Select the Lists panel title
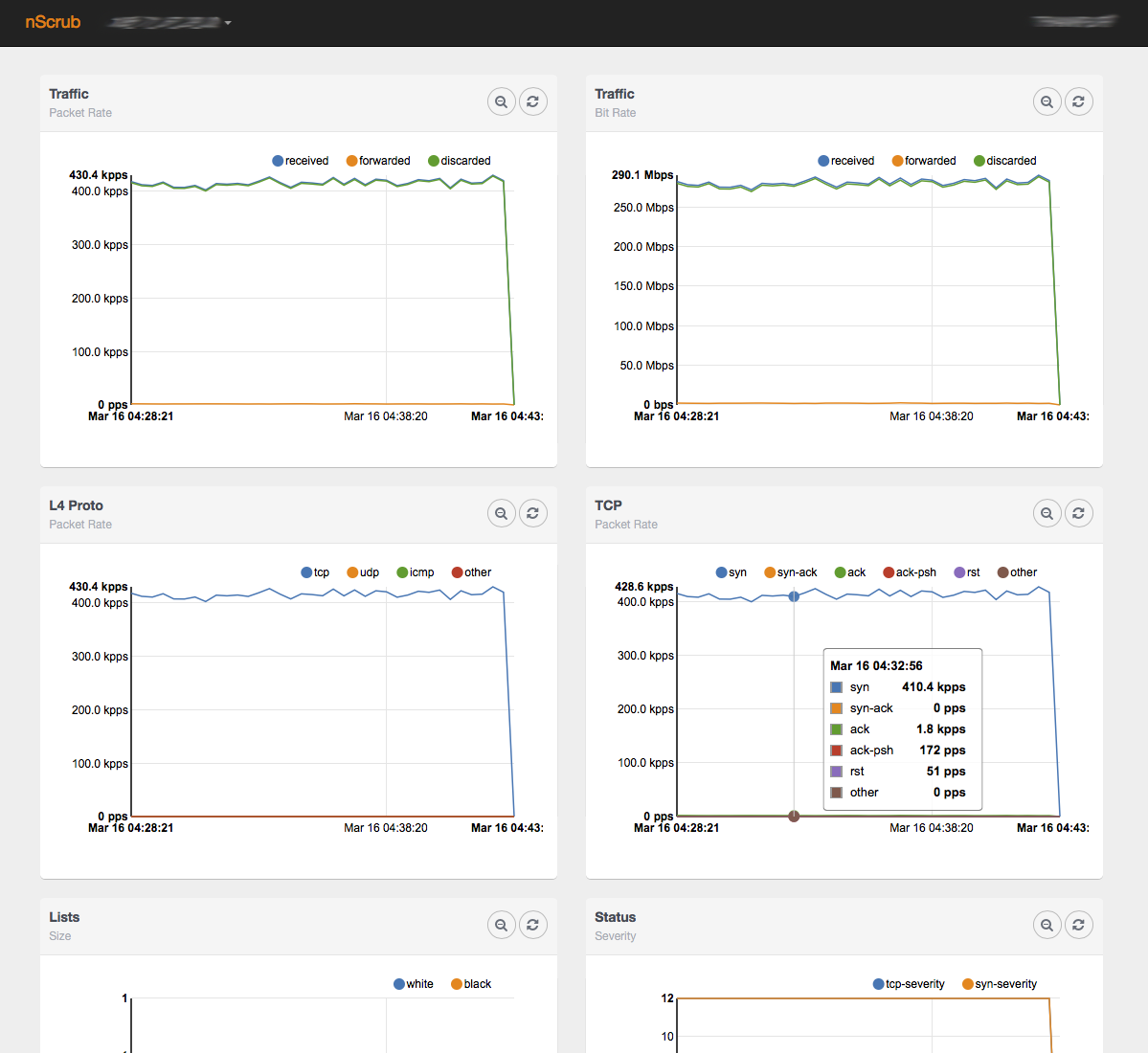The width and height of the screenshot is (1148, 1053). tap(64, 917)
